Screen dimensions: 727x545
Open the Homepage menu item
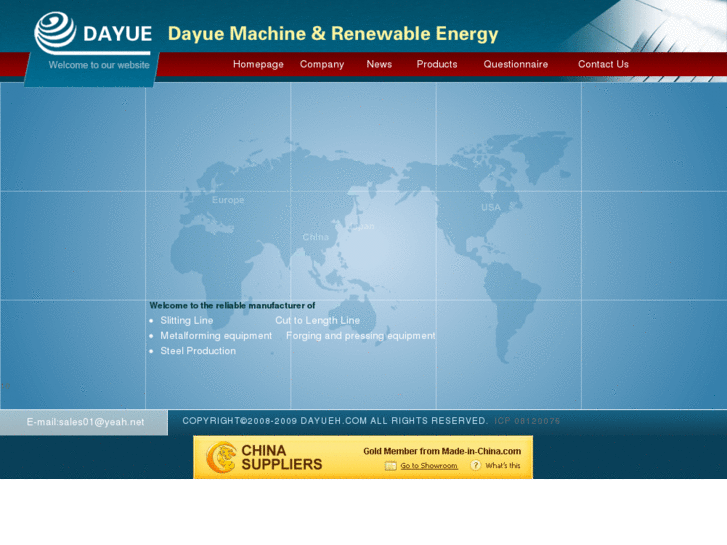click(x=258, y=64)
